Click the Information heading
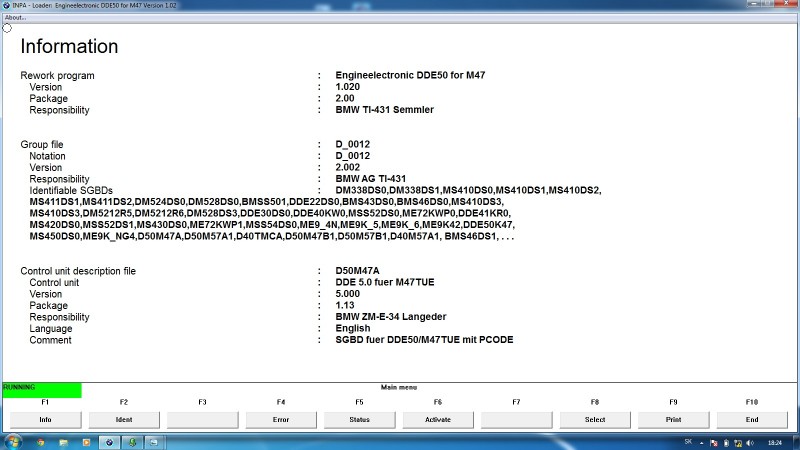 69,46
